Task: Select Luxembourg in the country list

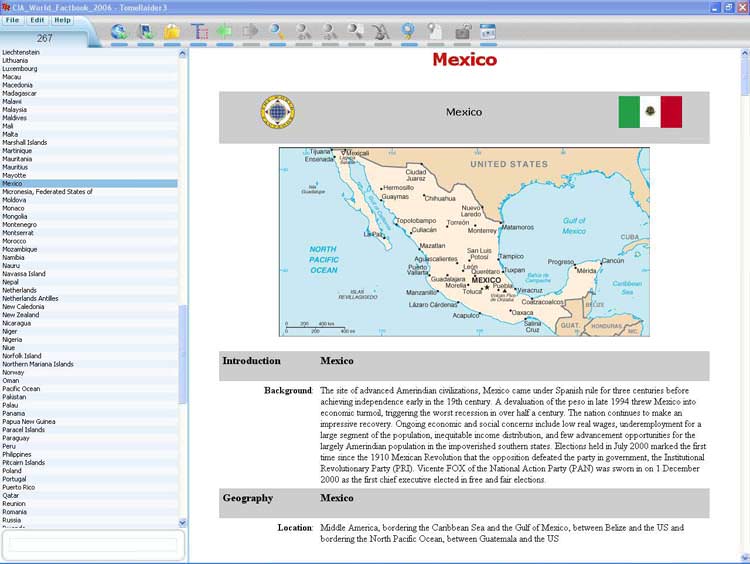Action: click(20, 68)
